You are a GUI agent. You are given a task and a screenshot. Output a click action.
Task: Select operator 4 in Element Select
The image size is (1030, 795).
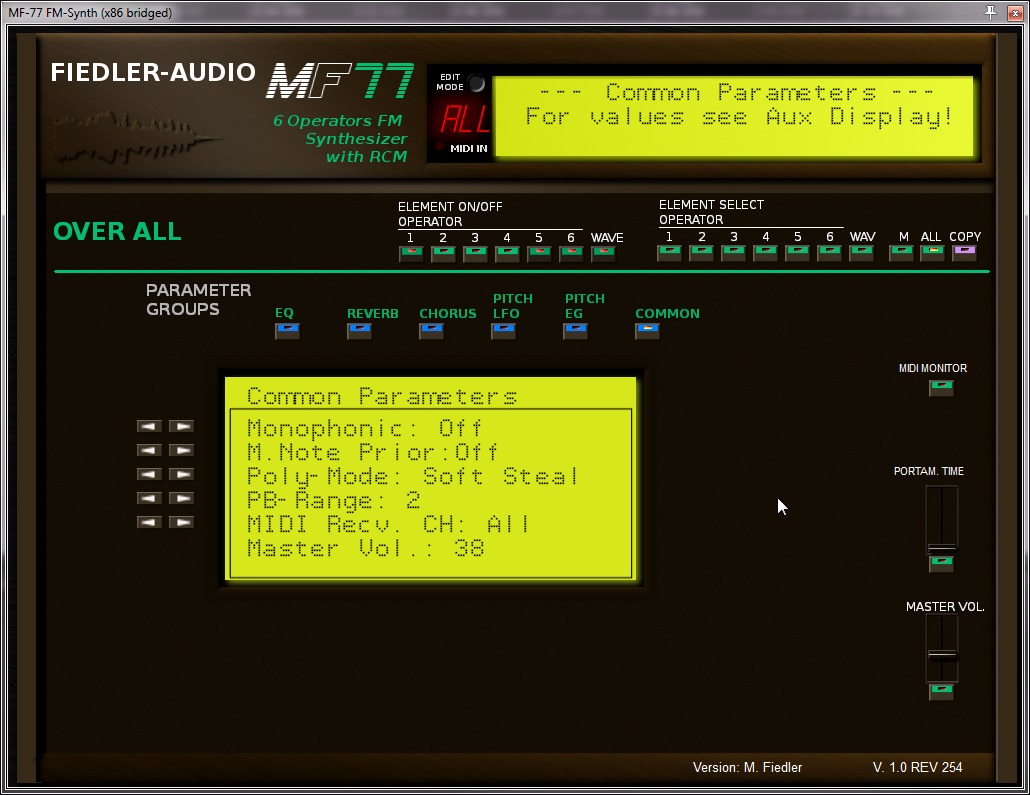click(765, 253)
